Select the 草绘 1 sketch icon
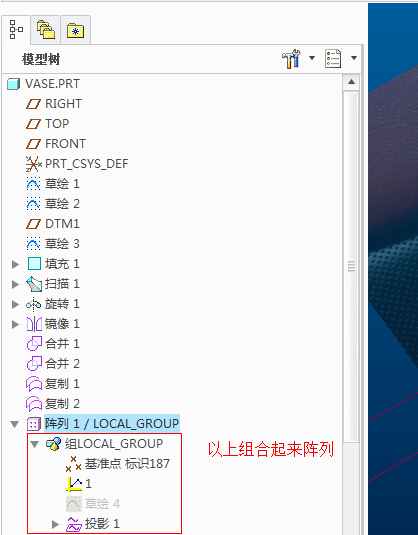 33,184
